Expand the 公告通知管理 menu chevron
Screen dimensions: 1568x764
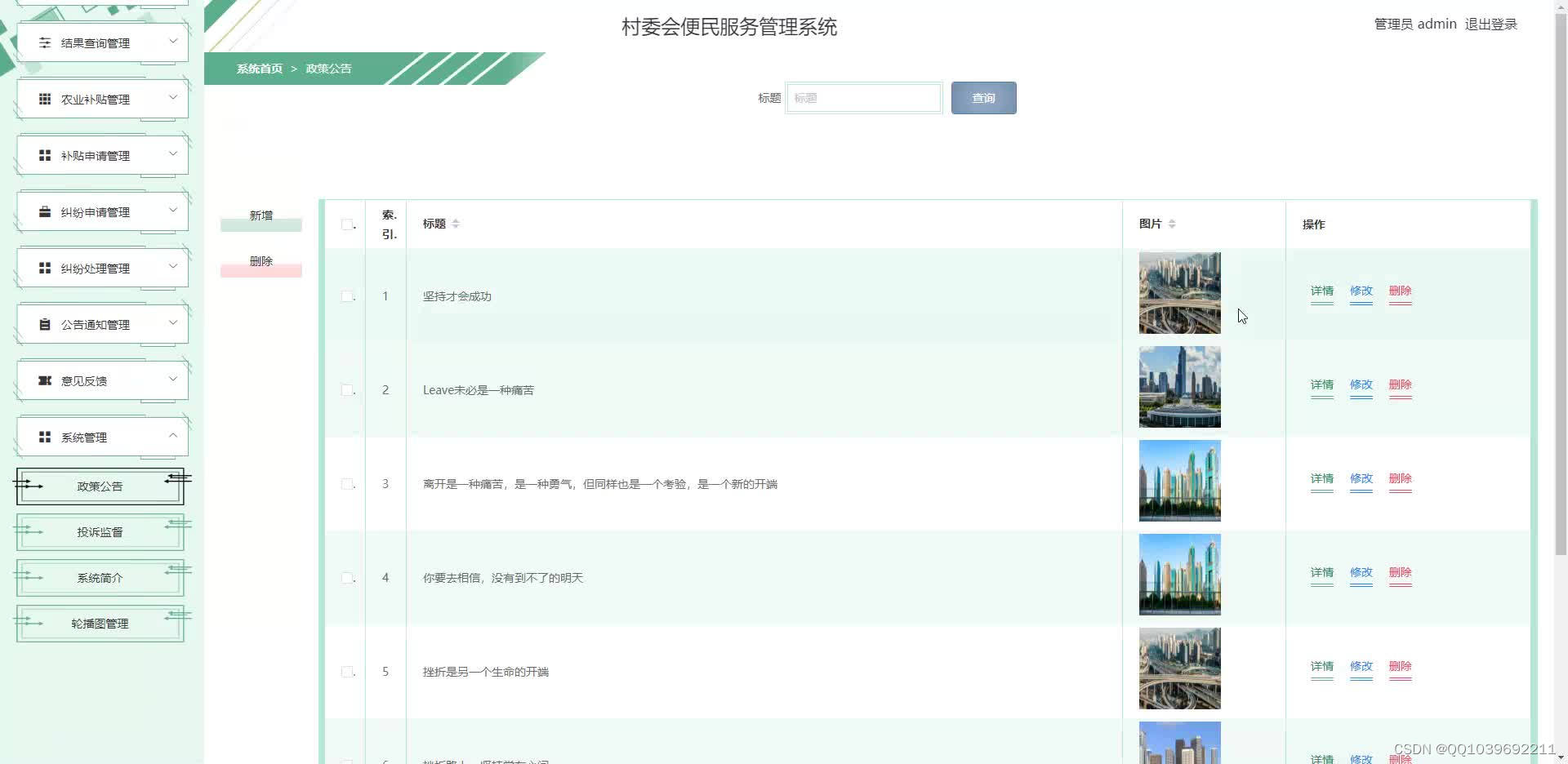pos(173,322)
